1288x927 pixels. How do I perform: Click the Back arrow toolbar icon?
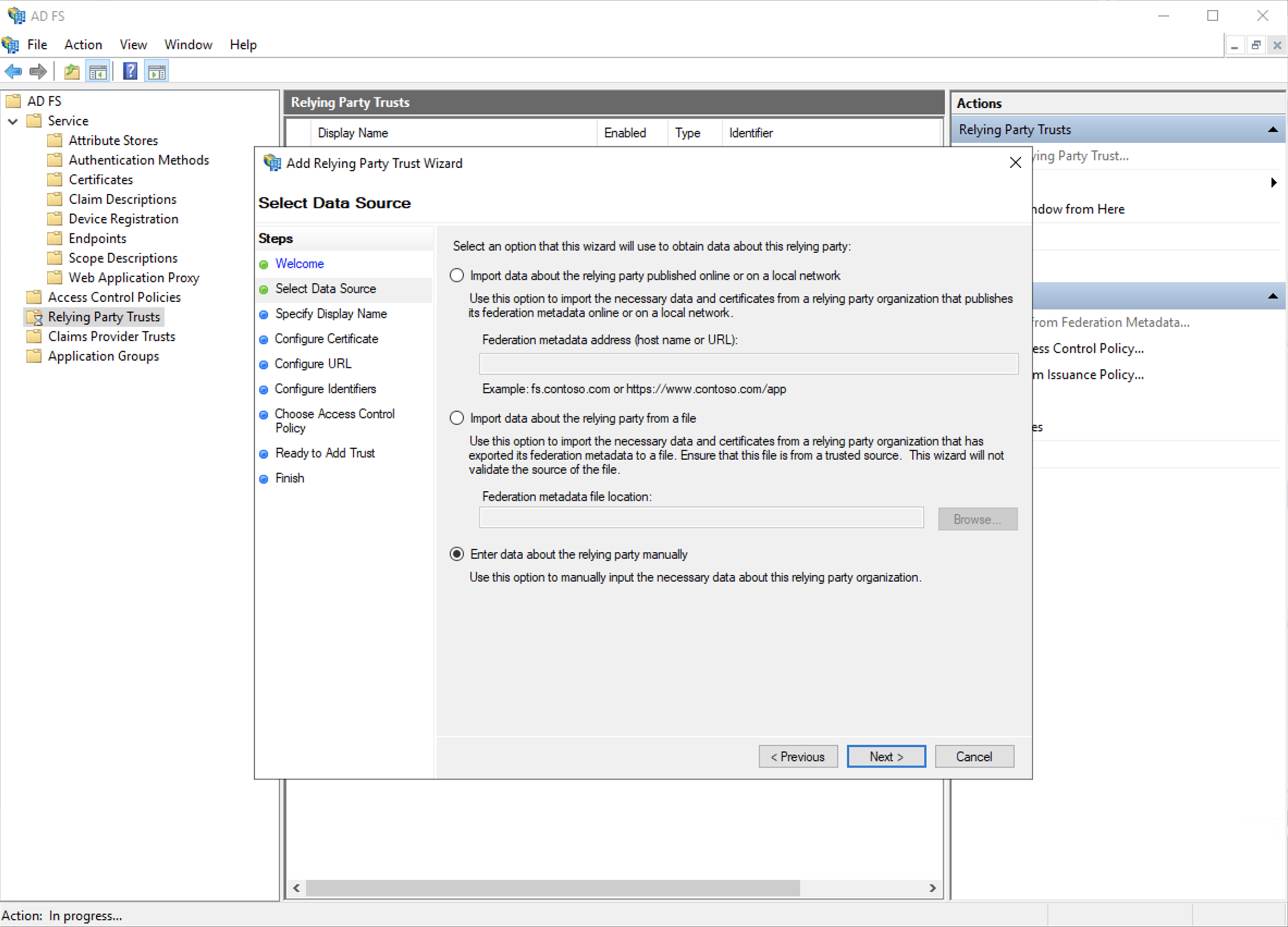pyautogui.click(x=13, y=71)
